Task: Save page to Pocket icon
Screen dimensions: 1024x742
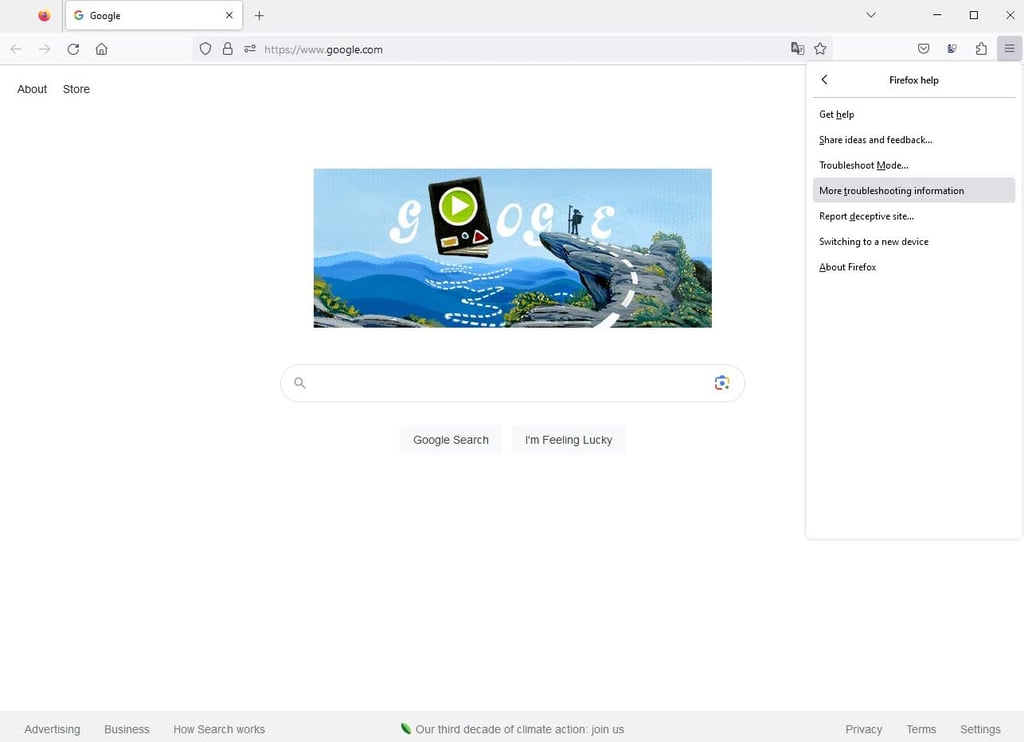Action: [923, 49]
